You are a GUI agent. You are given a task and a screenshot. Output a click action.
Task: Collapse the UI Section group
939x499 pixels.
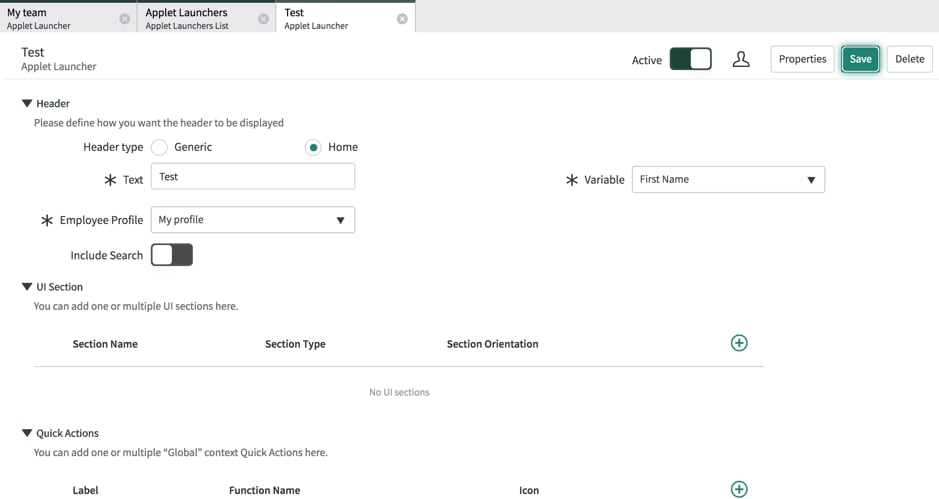(x=27, y=287)
